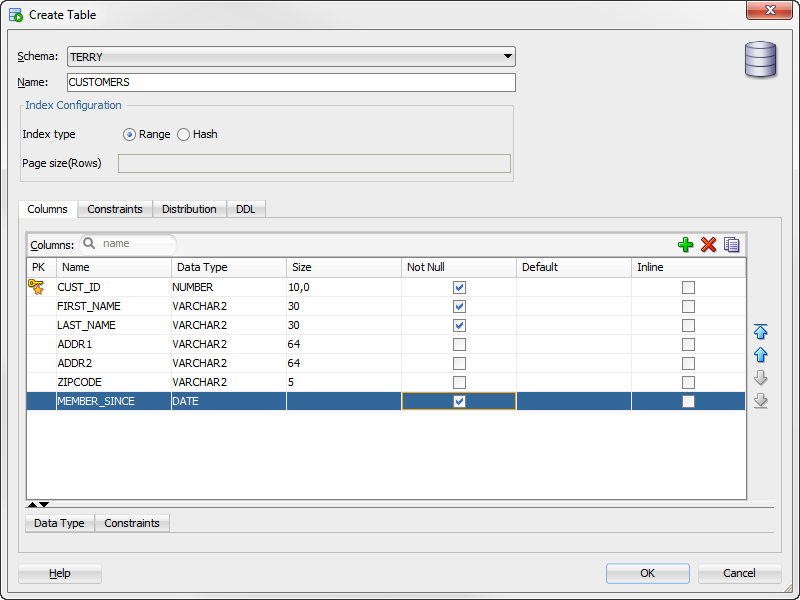Switch to the upper Columns tab

pyautogui.click(x=47, y=209)
